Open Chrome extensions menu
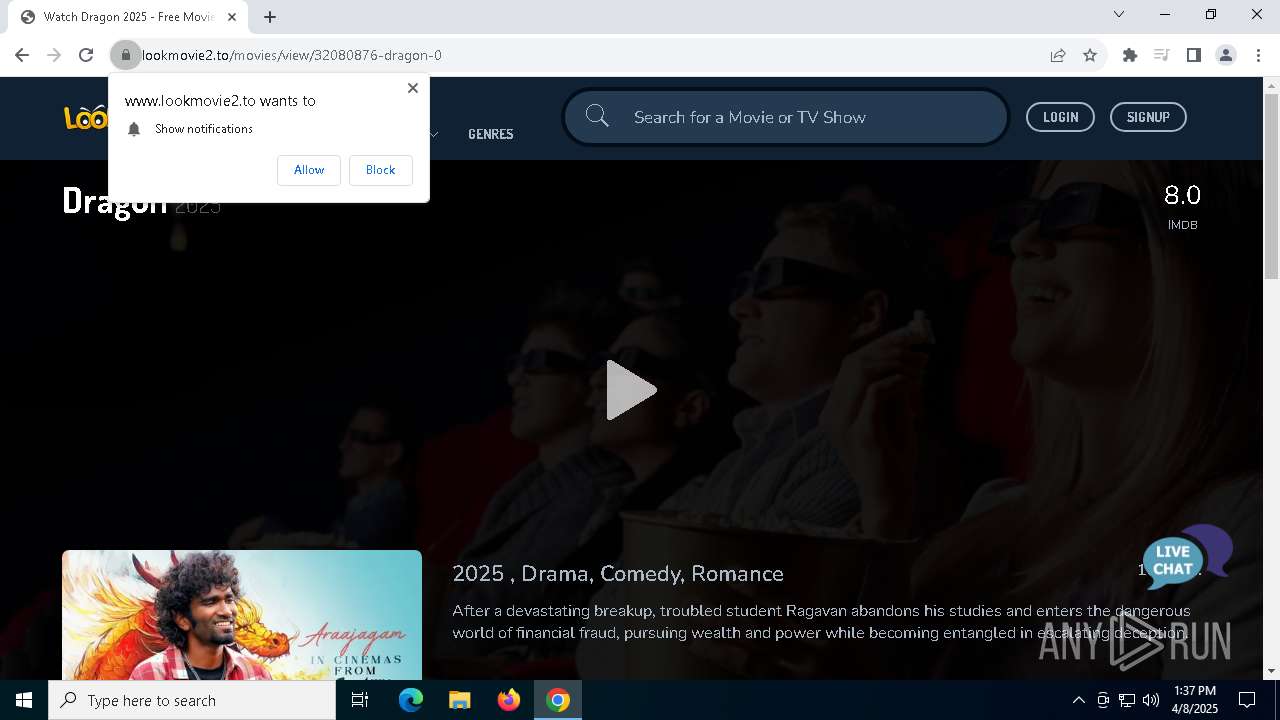Screen dimensions: 1280x720 1130,55
